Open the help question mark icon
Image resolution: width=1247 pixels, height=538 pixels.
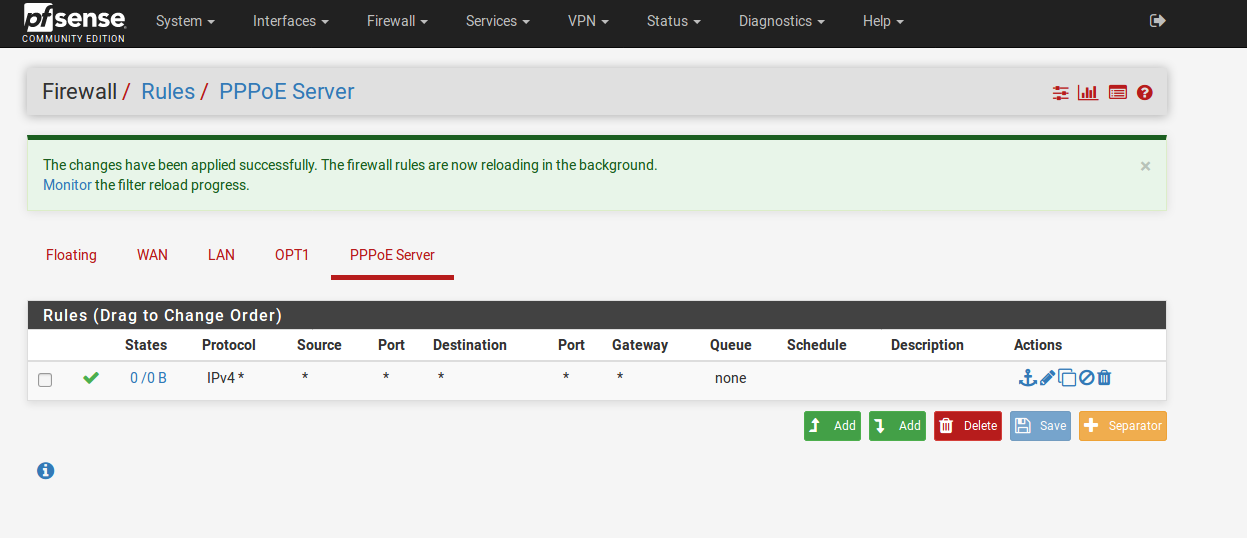pyautogui.click(x=1145, y=93)
